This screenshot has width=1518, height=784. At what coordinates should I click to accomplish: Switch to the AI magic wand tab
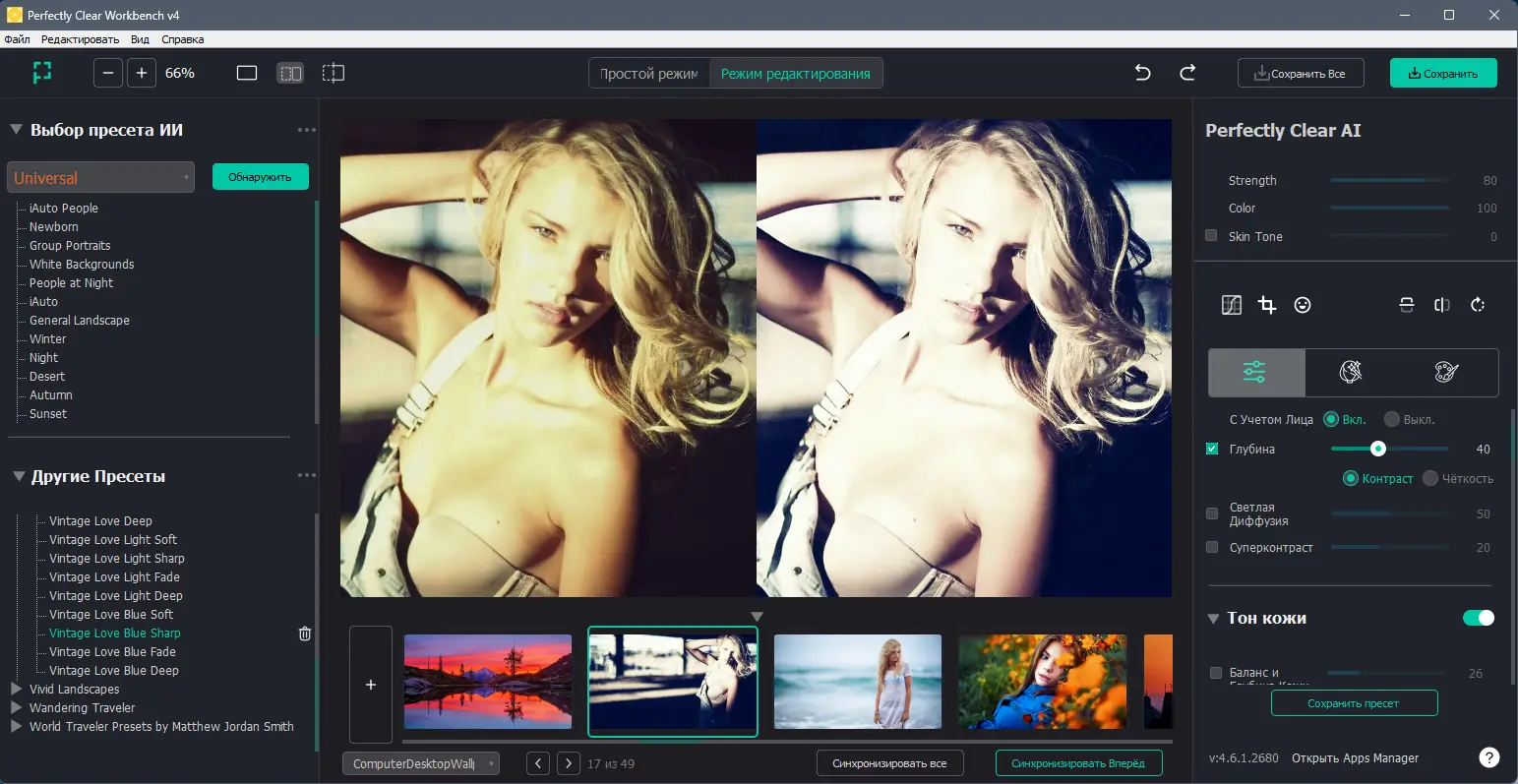(1350, 372)
